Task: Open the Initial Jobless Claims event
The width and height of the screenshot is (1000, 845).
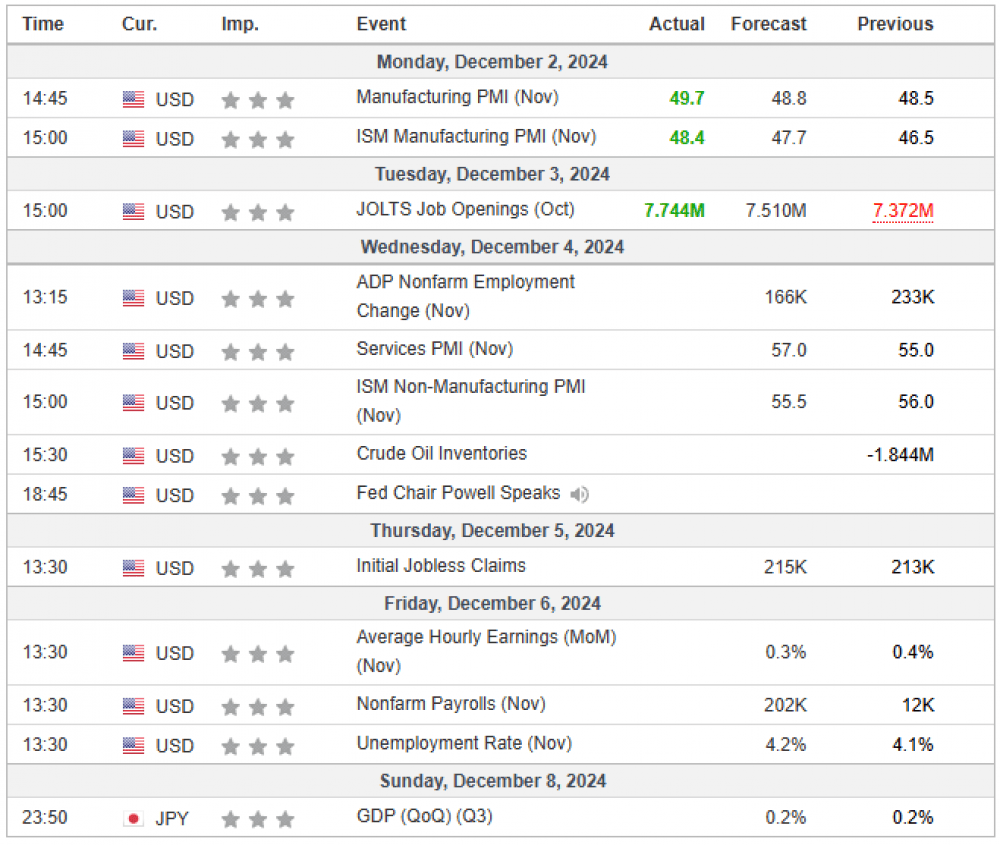Action: 441,566
